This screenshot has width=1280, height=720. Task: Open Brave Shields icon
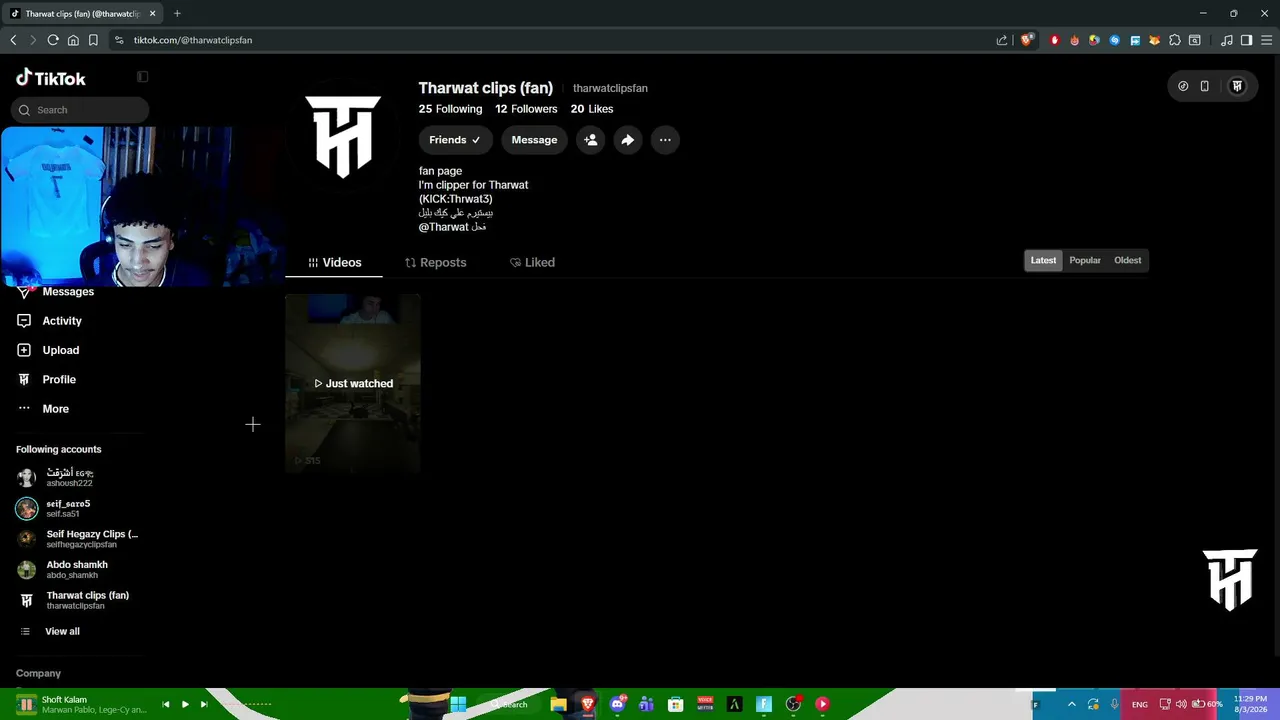pyautogui.click(x=1026, y=40)
